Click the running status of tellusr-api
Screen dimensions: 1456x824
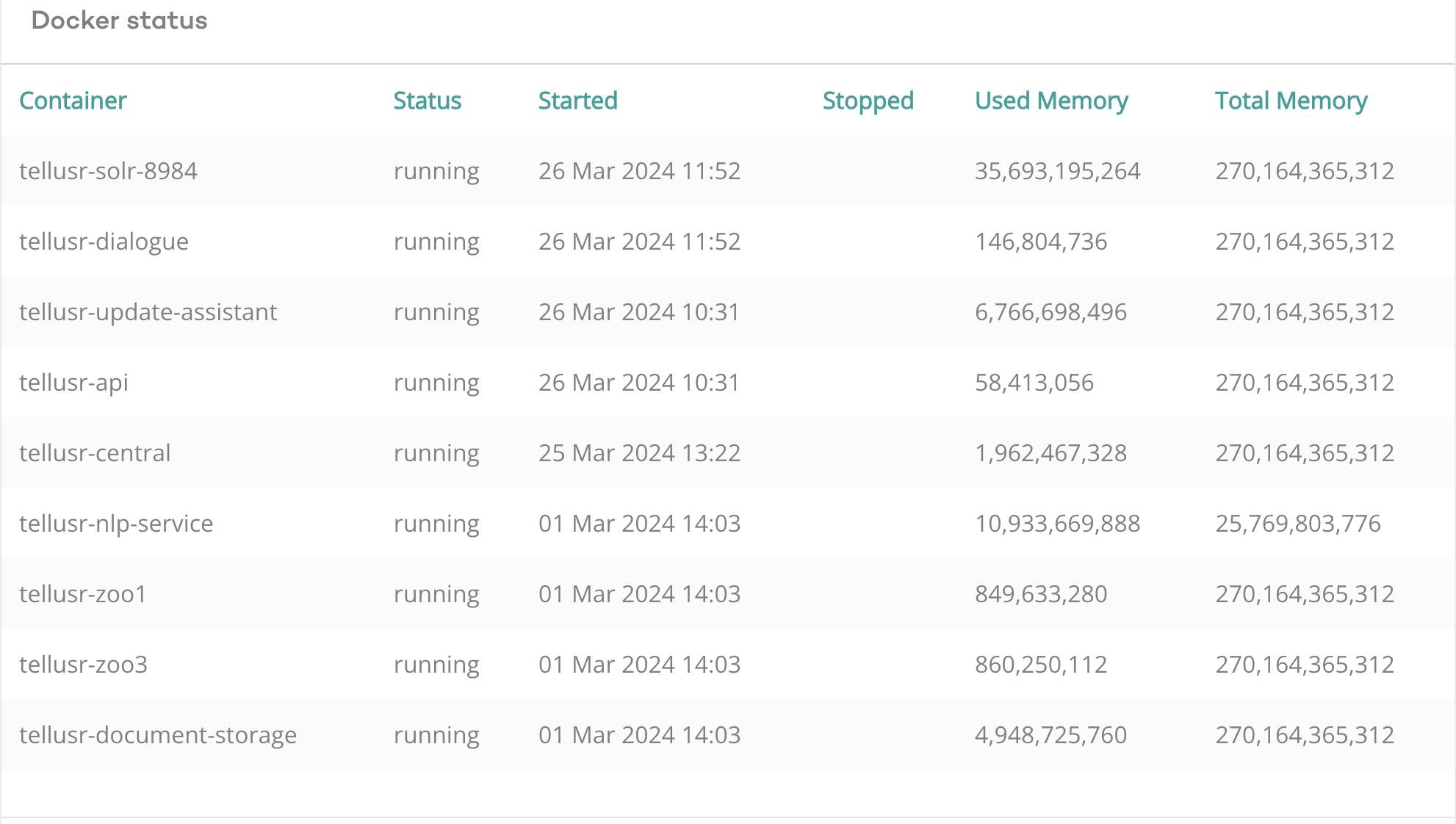click(x=436, y=383)
